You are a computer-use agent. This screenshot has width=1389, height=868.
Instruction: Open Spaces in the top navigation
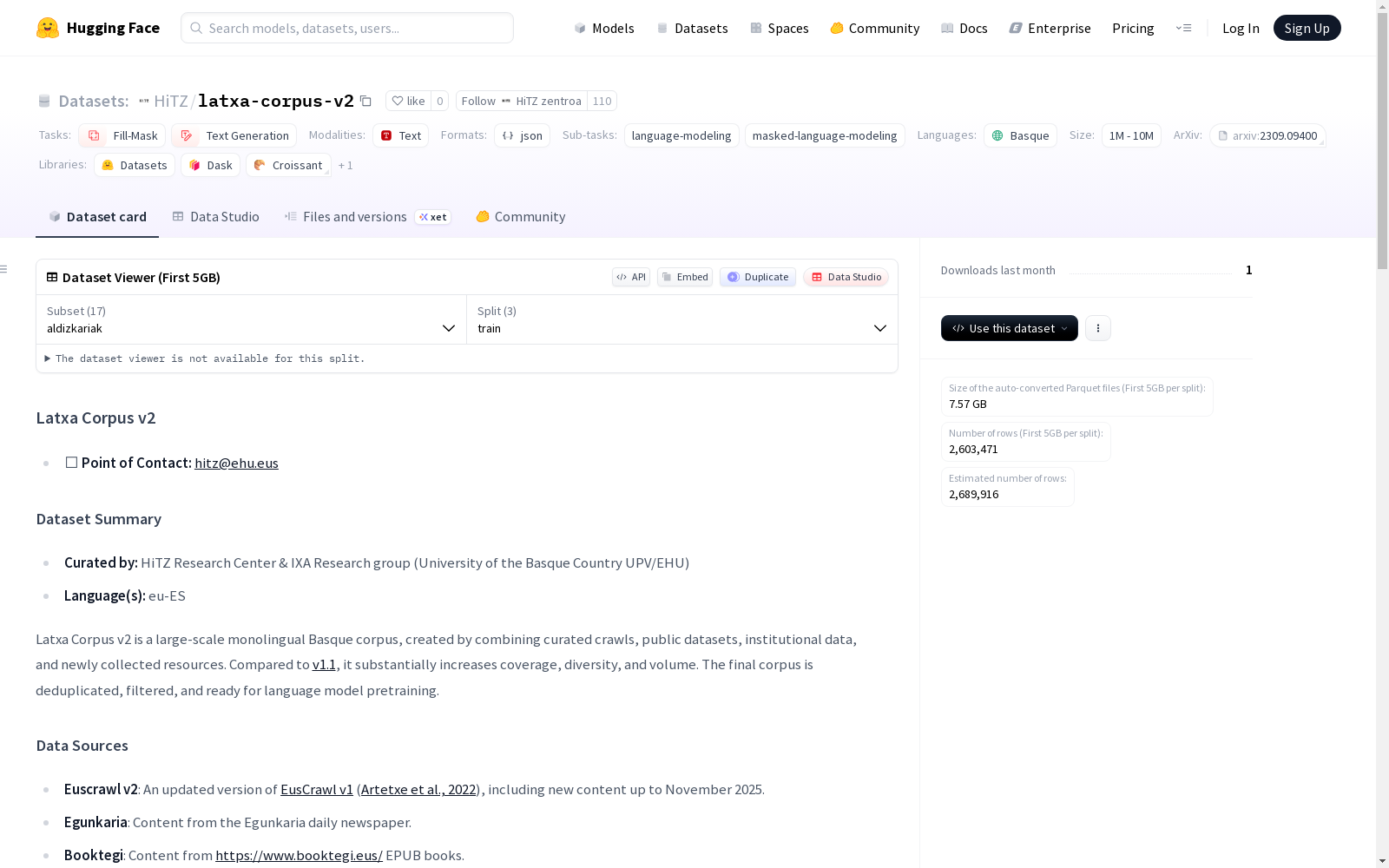coord(780,28)
